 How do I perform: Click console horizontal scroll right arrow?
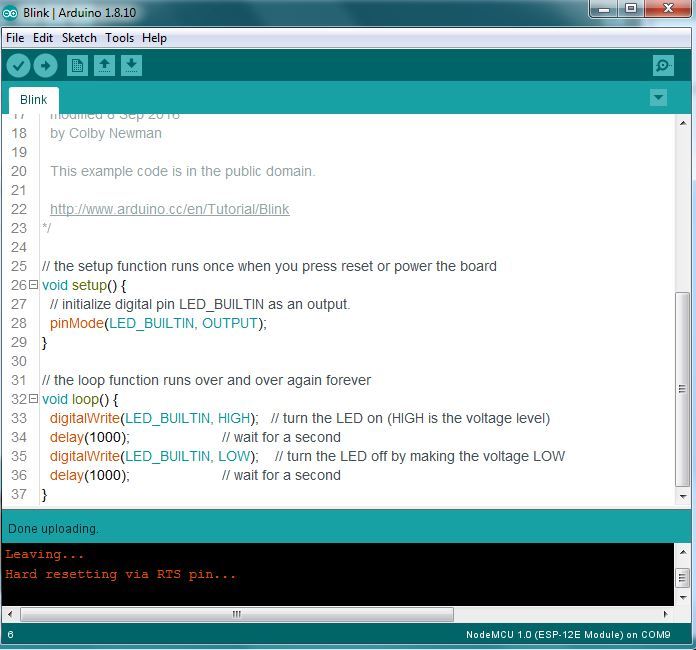(665, 614)
